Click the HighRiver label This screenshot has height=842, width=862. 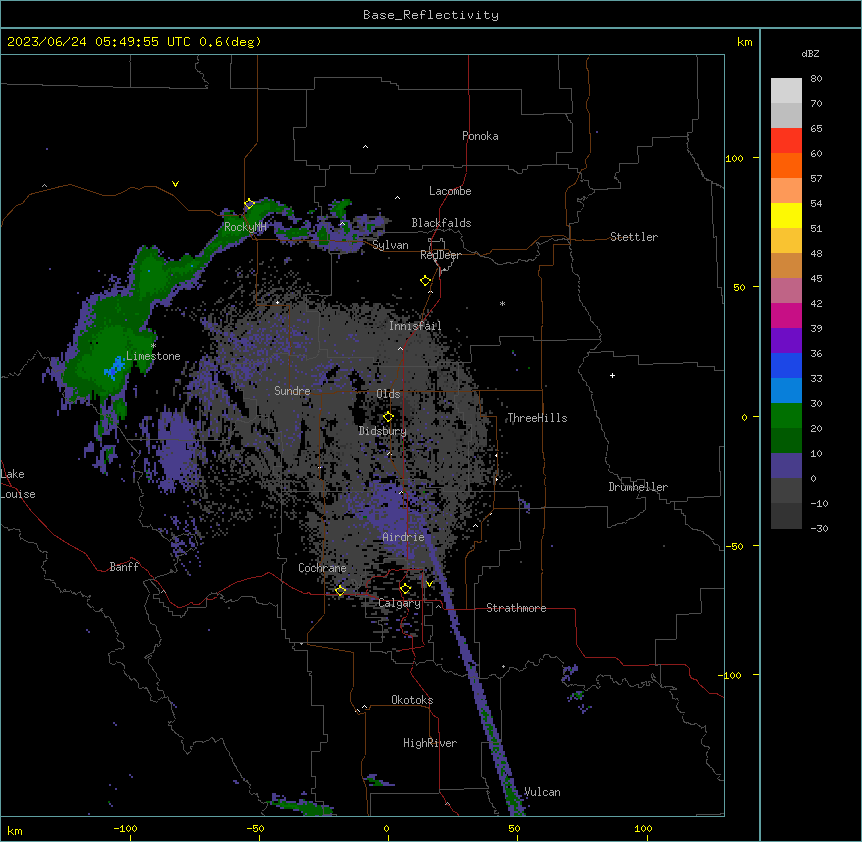pos(430,743)
